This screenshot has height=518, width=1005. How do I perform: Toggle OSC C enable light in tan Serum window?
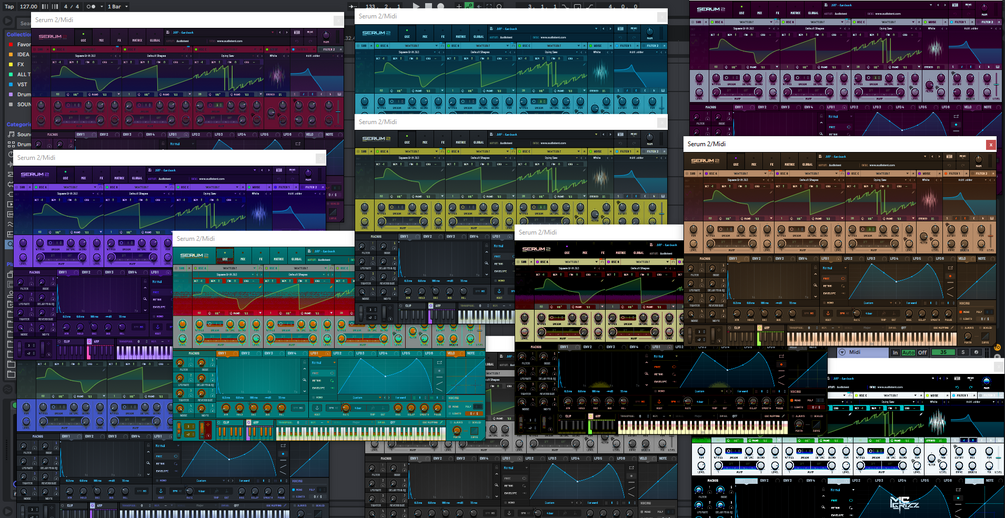[848, 173]
